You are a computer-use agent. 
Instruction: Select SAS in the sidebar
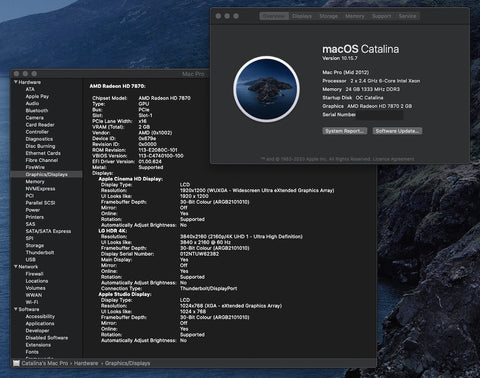pyautogui.click(x=30, y=224)
